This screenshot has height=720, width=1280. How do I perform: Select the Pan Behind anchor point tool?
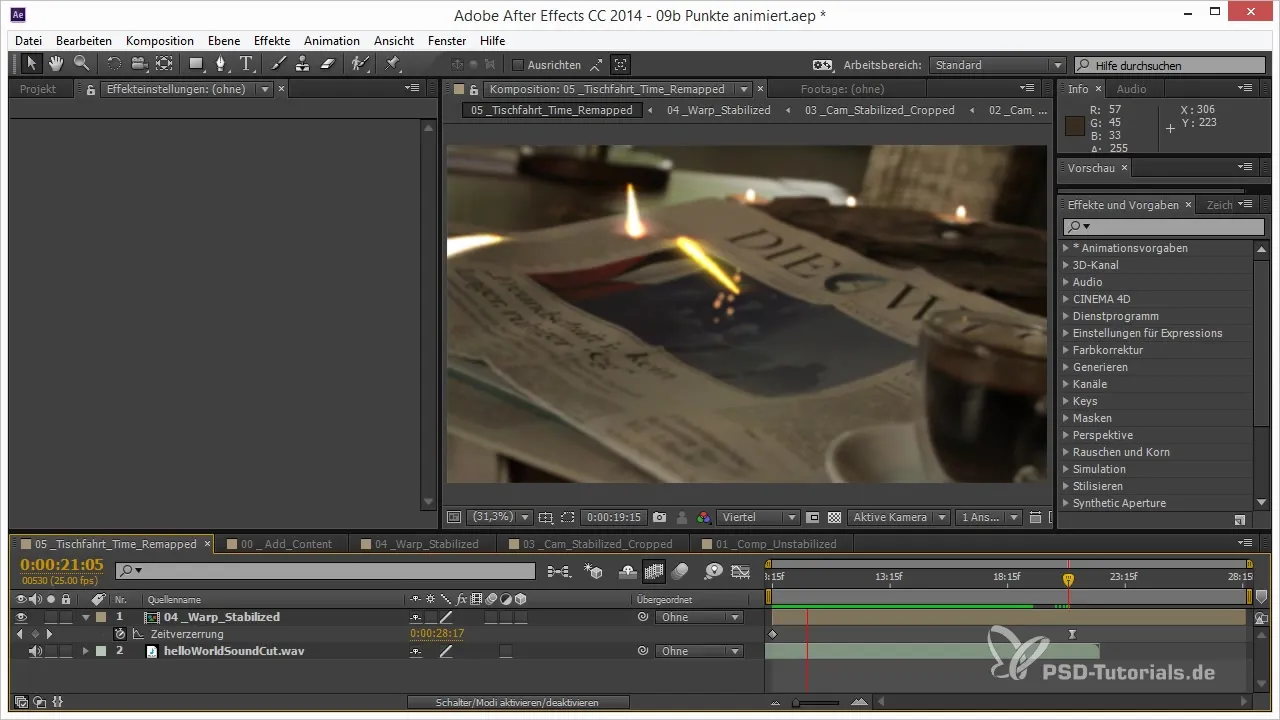[164, 64]
